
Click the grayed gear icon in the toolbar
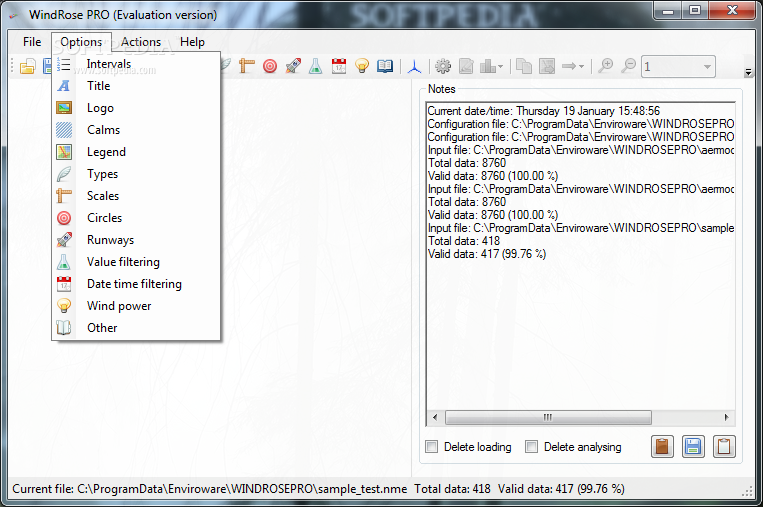point(443,66)
